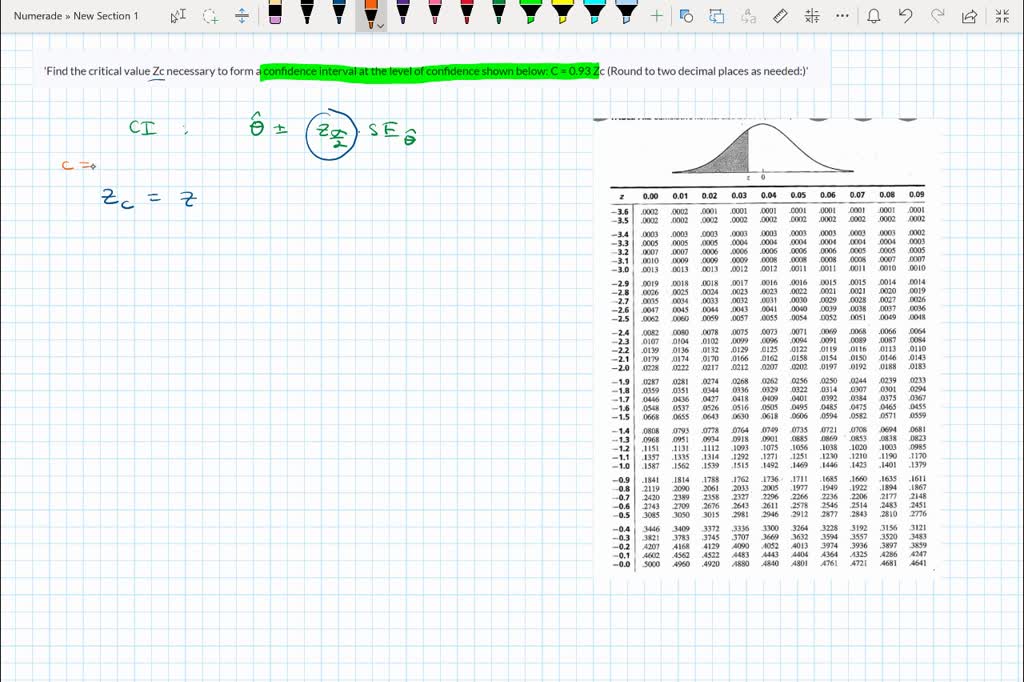
Task: Activate the insert space tool
Action: (242, 15)
